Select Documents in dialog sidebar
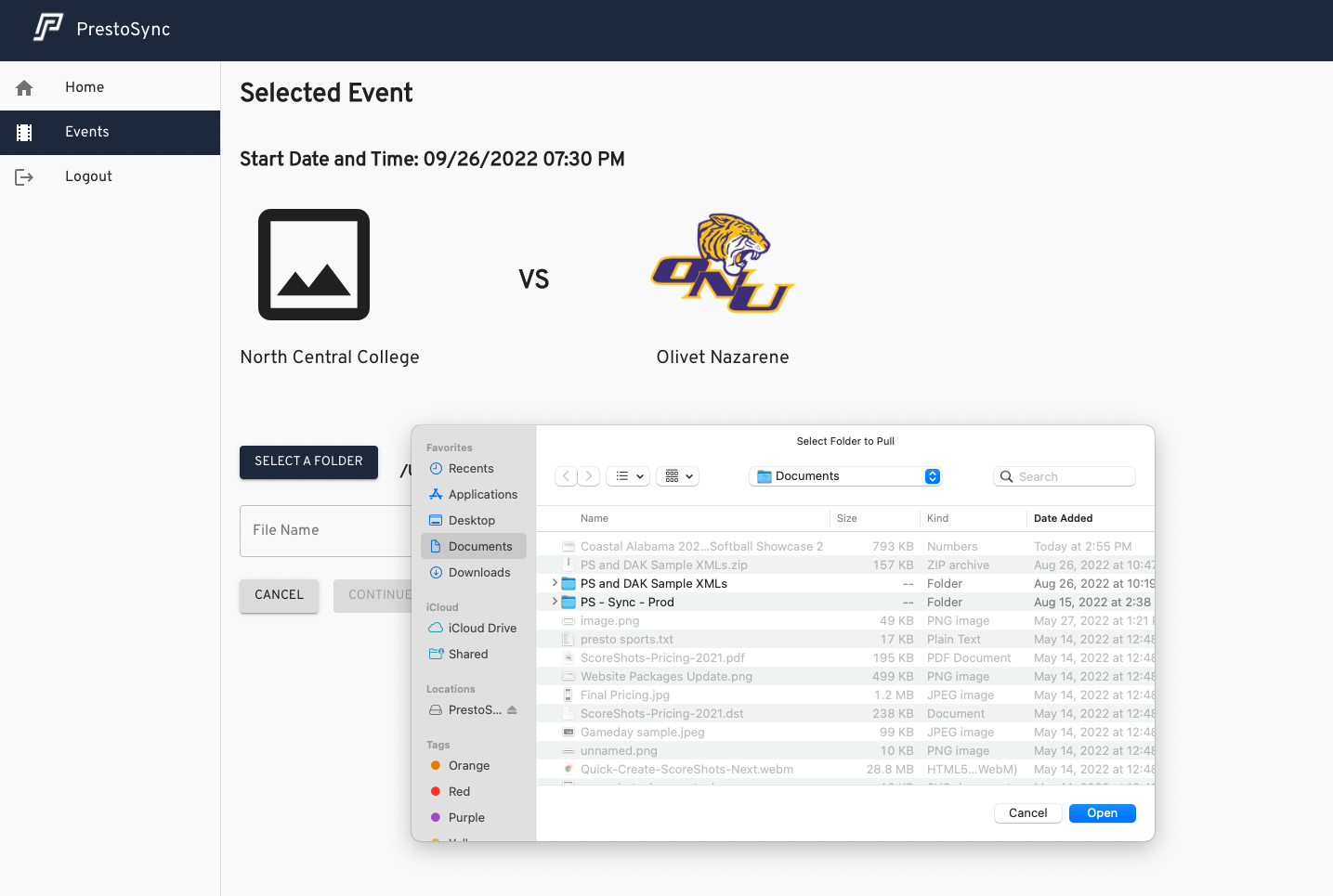This screenshot has width=1333, height=896. point(474,547)
